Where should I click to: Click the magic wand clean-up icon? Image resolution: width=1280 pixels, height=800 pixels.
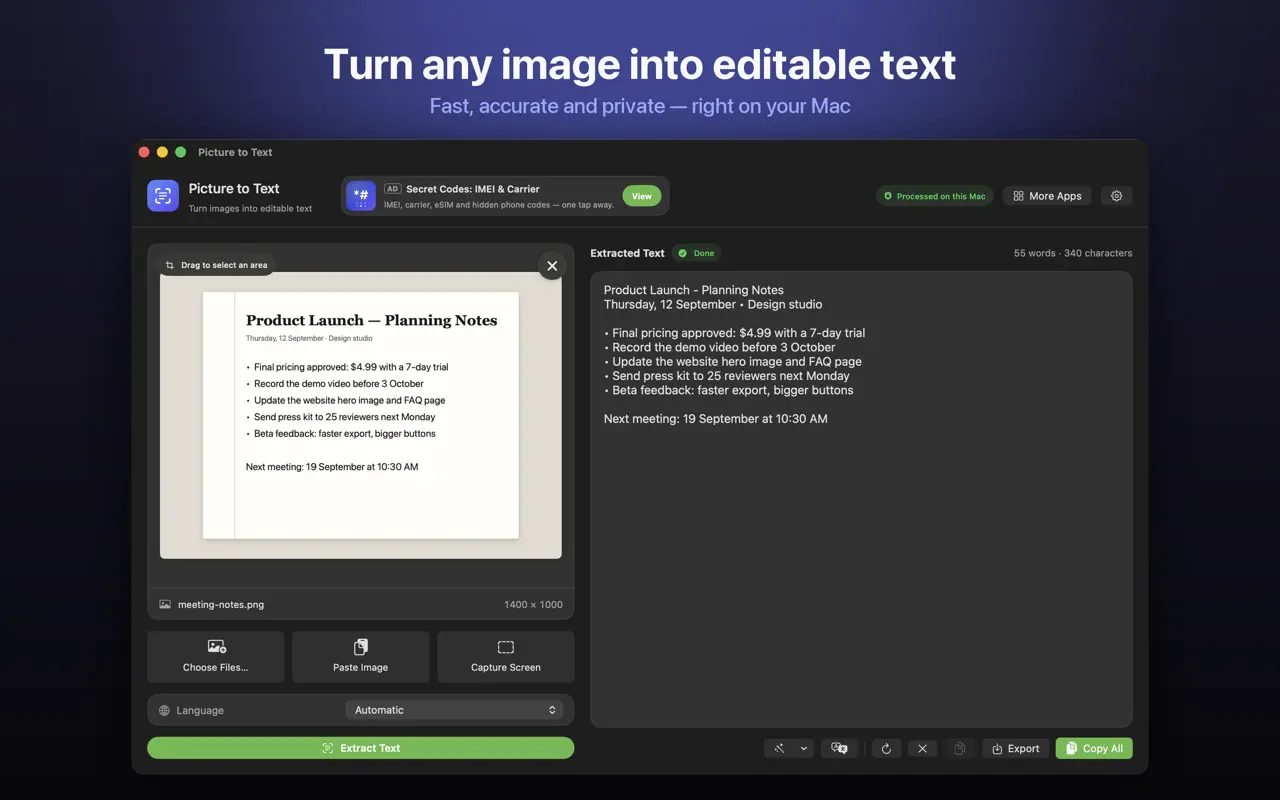(779, 748)
